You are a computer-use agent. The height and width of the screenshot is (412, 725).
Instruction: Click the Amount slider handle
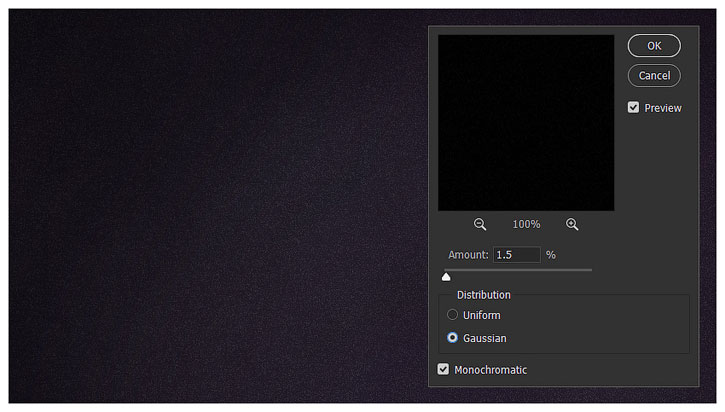pyautogui.click(x=446, y=277)
